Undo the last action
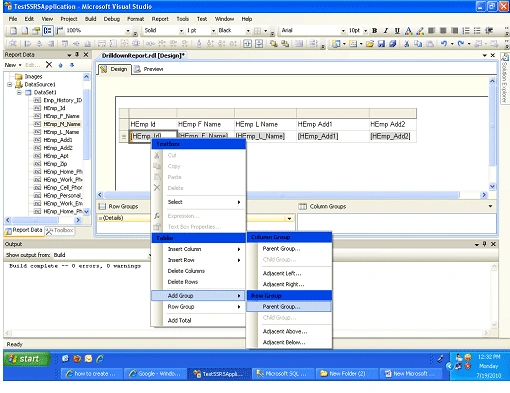The image size is (510, 393). 444,43
